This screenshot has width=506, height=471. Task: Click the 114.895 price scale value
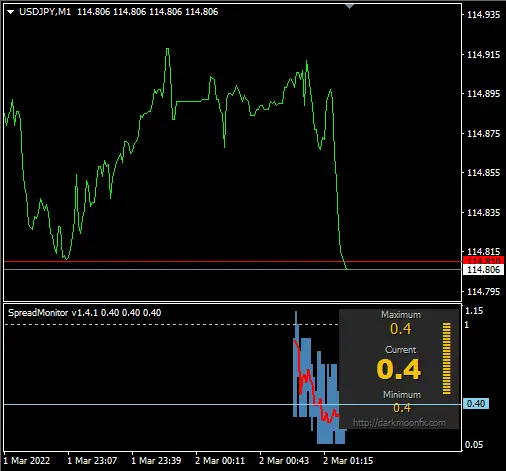point(483,94)
